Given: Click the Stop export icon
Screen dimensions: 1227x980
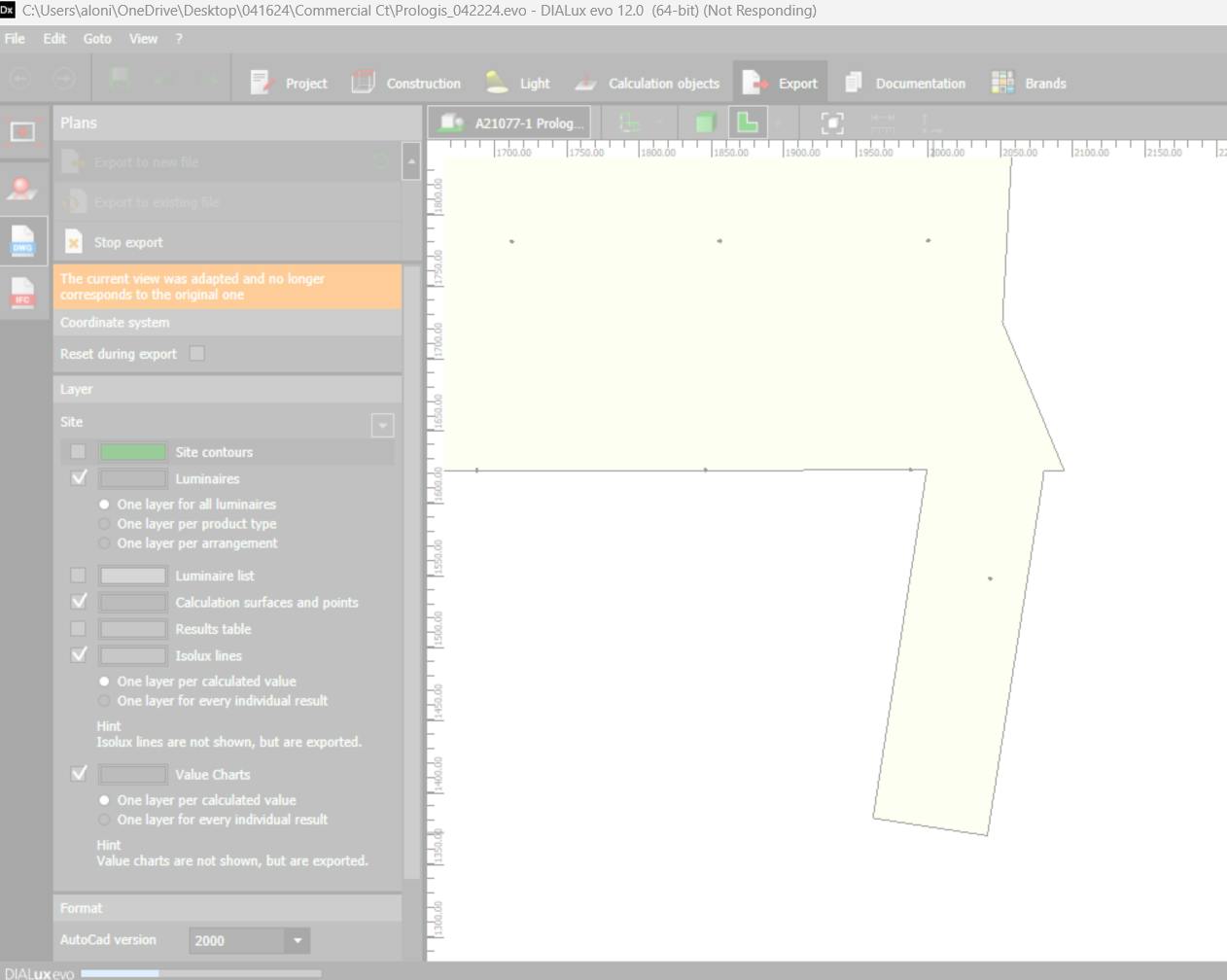Looking at the screenshot, I should [x=74, y=242].
